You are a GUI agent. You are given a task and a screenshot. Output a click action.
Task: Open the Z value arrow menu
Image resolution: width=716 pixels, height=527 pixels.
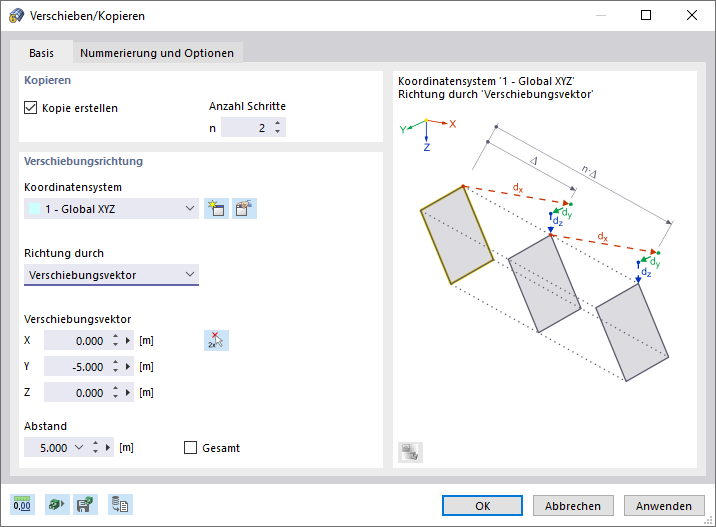coord(128,393)
